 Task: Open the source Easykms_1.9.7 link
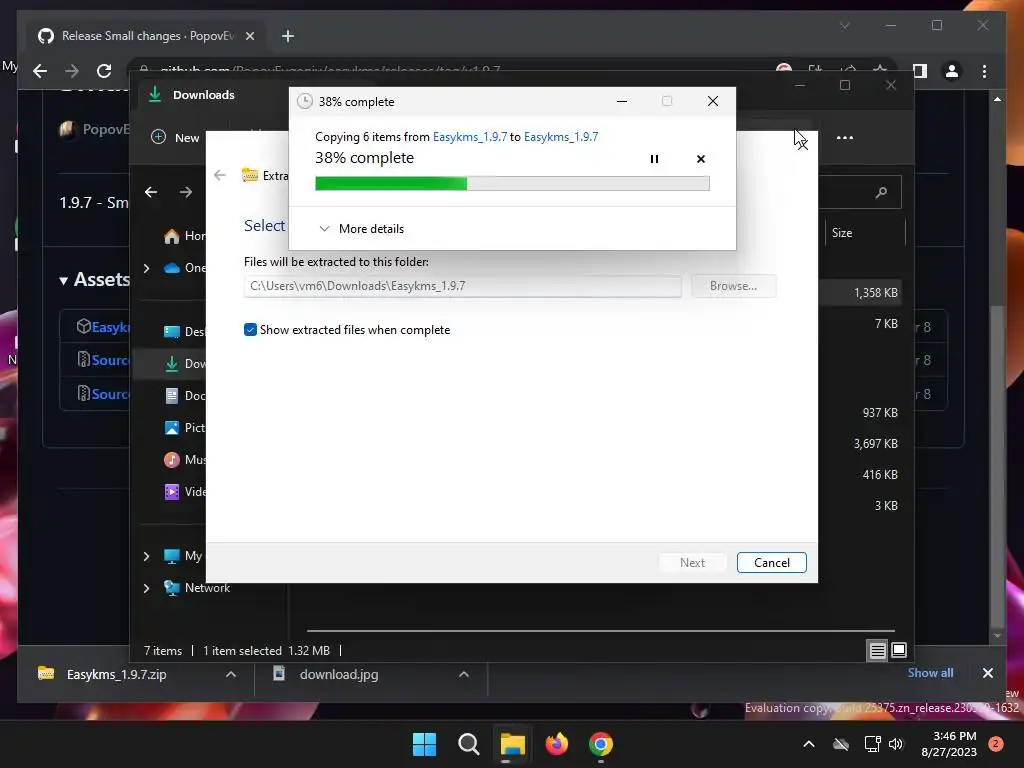[x=470, y=136]
